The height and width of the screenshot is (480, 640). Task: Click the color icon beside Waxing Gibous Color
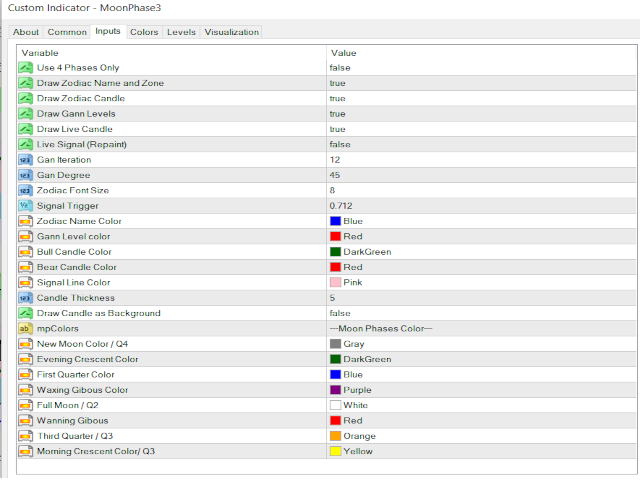25,390
